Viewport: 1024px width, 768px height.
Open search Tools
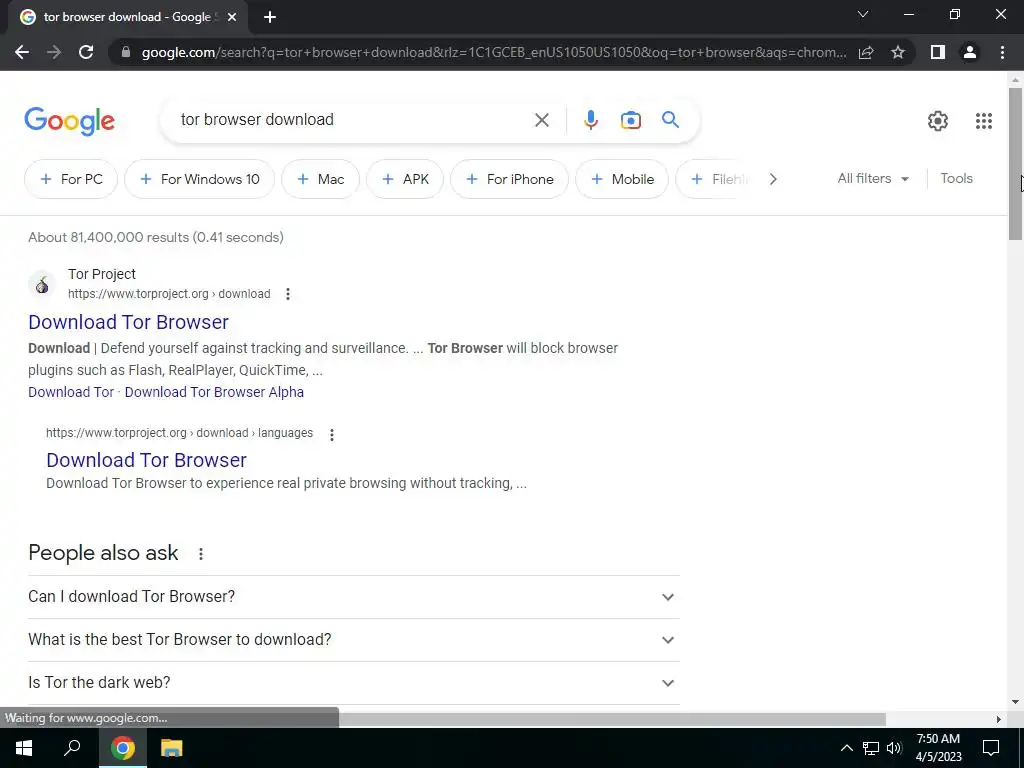pos(956,178)
